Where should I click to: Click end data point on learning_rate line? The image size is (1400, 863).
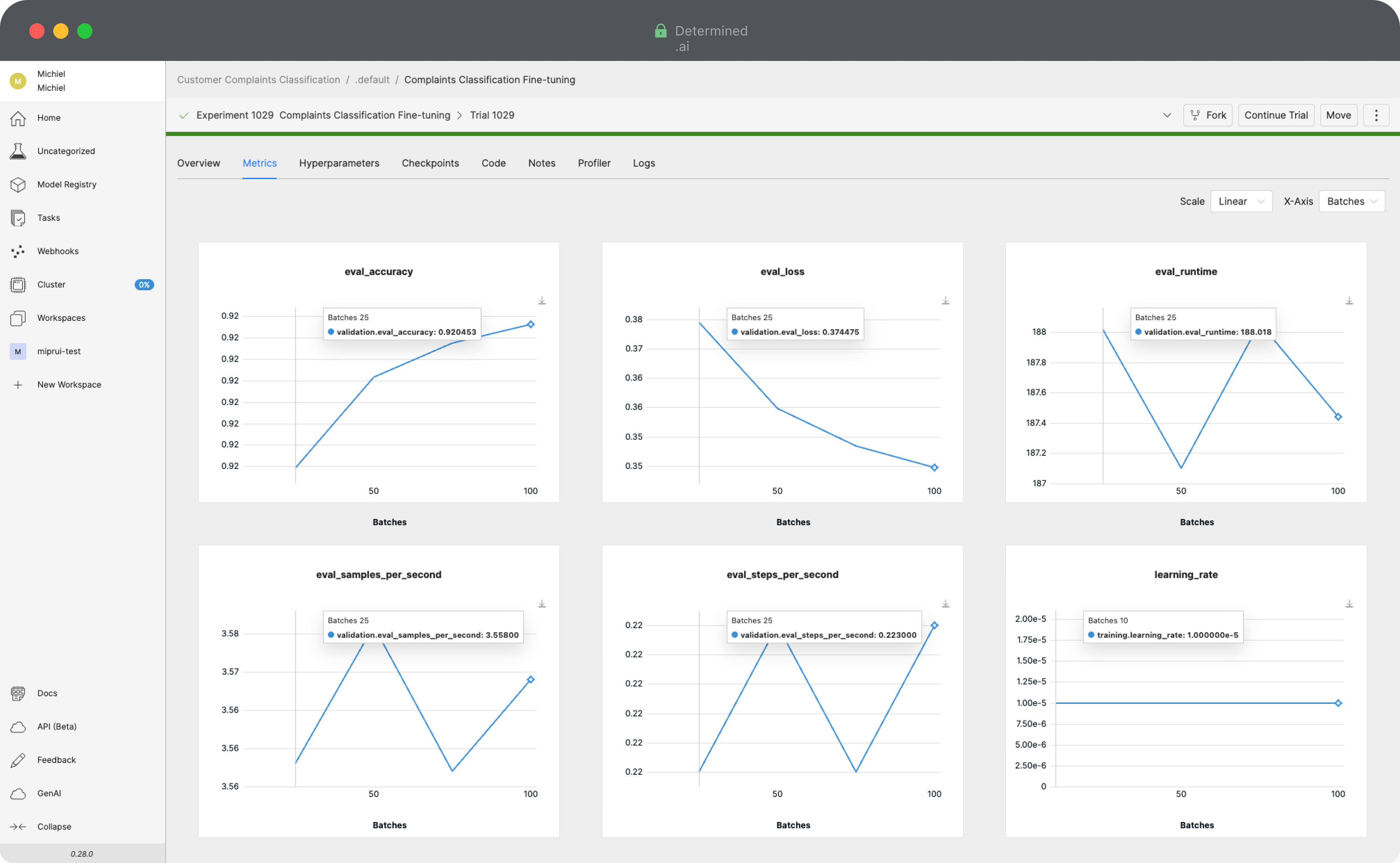coord(1338,704)
